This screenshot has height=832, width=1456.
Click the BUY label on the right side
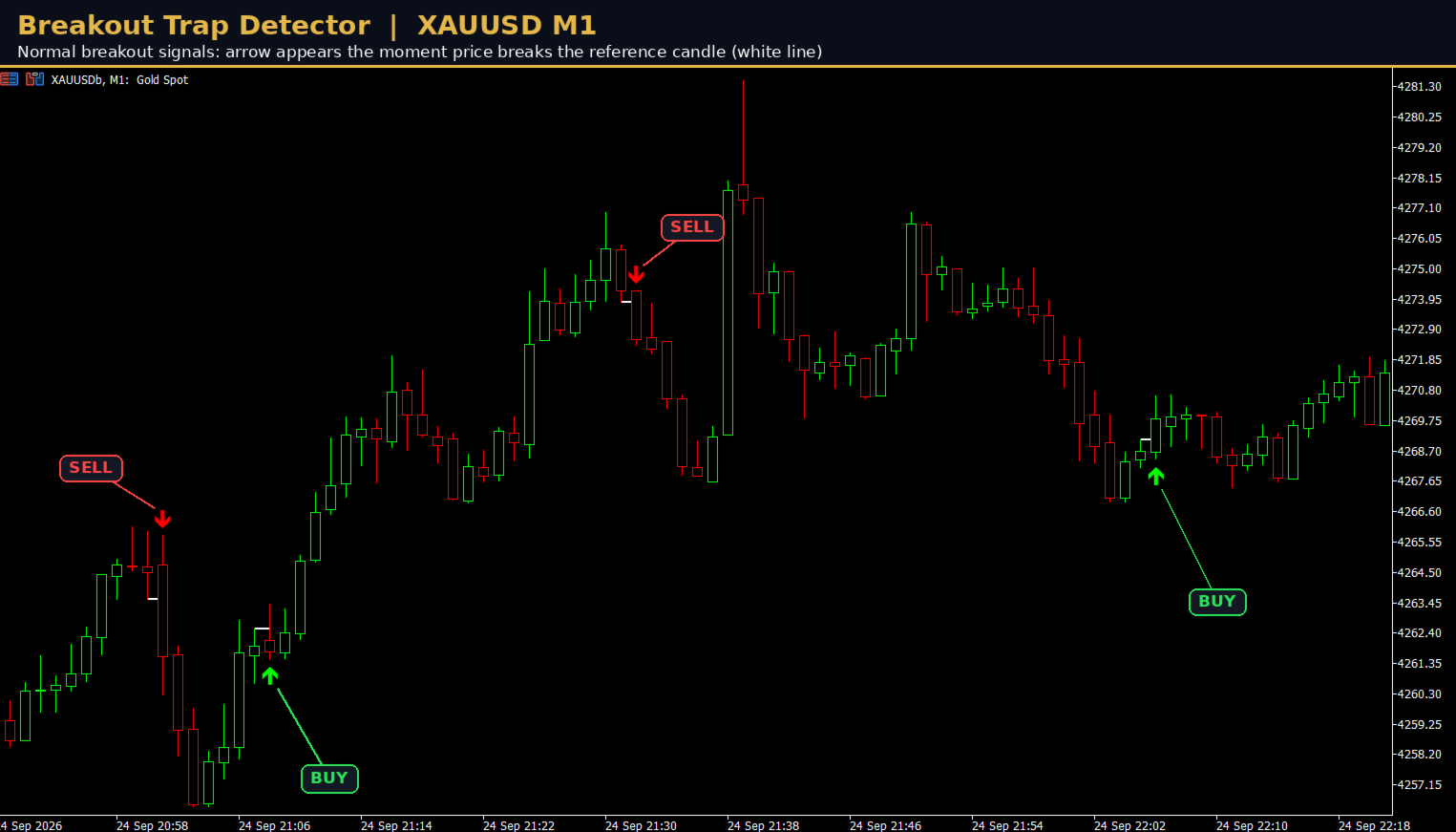pyautogui.click(x=1217, y=602)
